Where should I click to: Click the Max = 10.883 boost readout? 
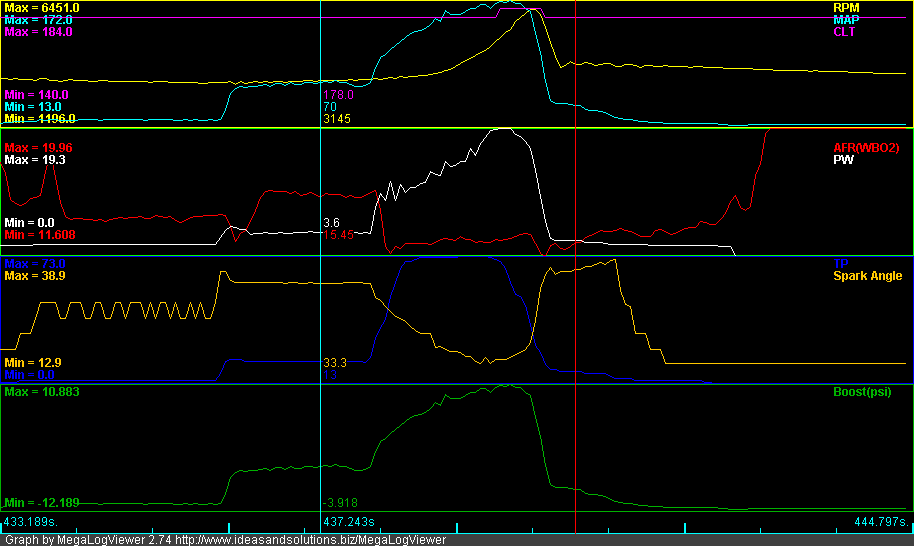41,391
